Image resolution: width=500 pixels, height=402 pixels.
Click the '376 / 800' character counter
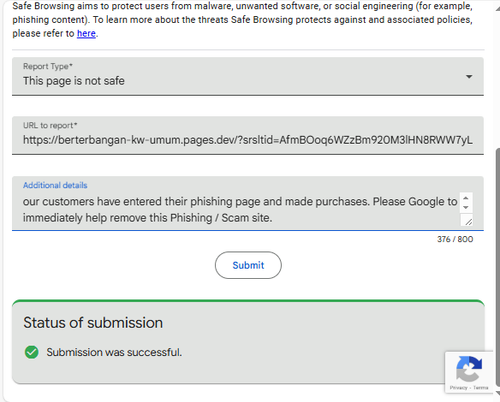tap(455, 239)
